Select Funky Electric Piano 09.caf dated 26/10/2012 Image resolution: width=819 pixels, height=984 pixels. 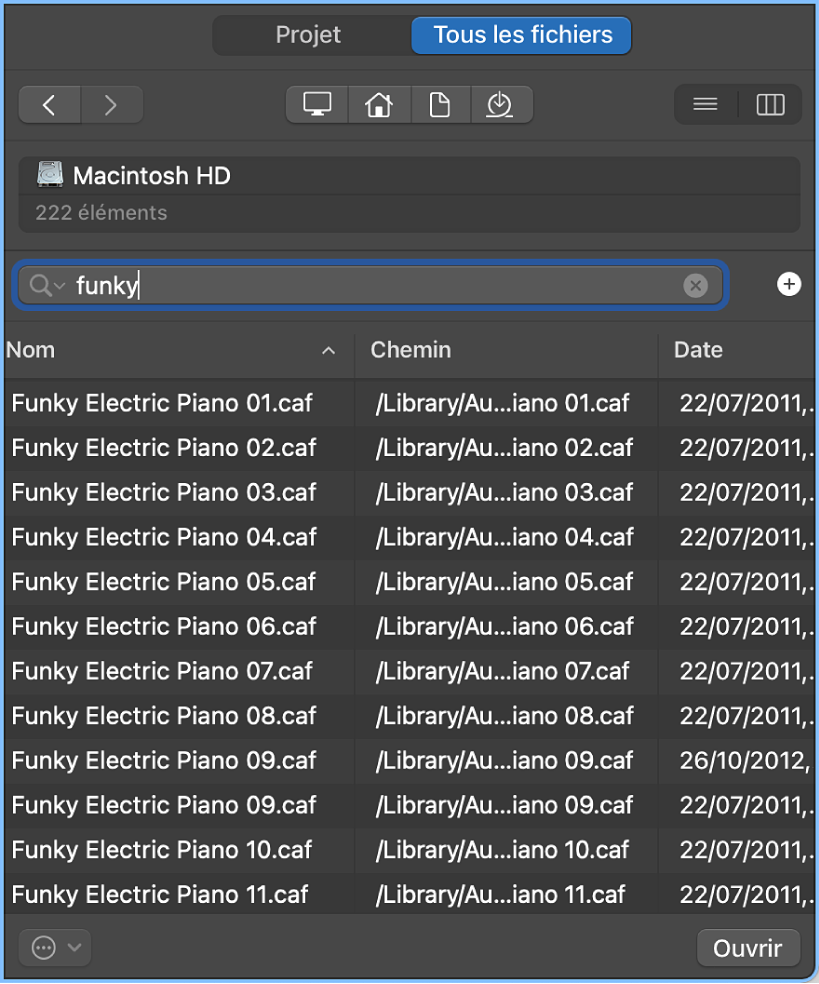click(x=164, y=761)
